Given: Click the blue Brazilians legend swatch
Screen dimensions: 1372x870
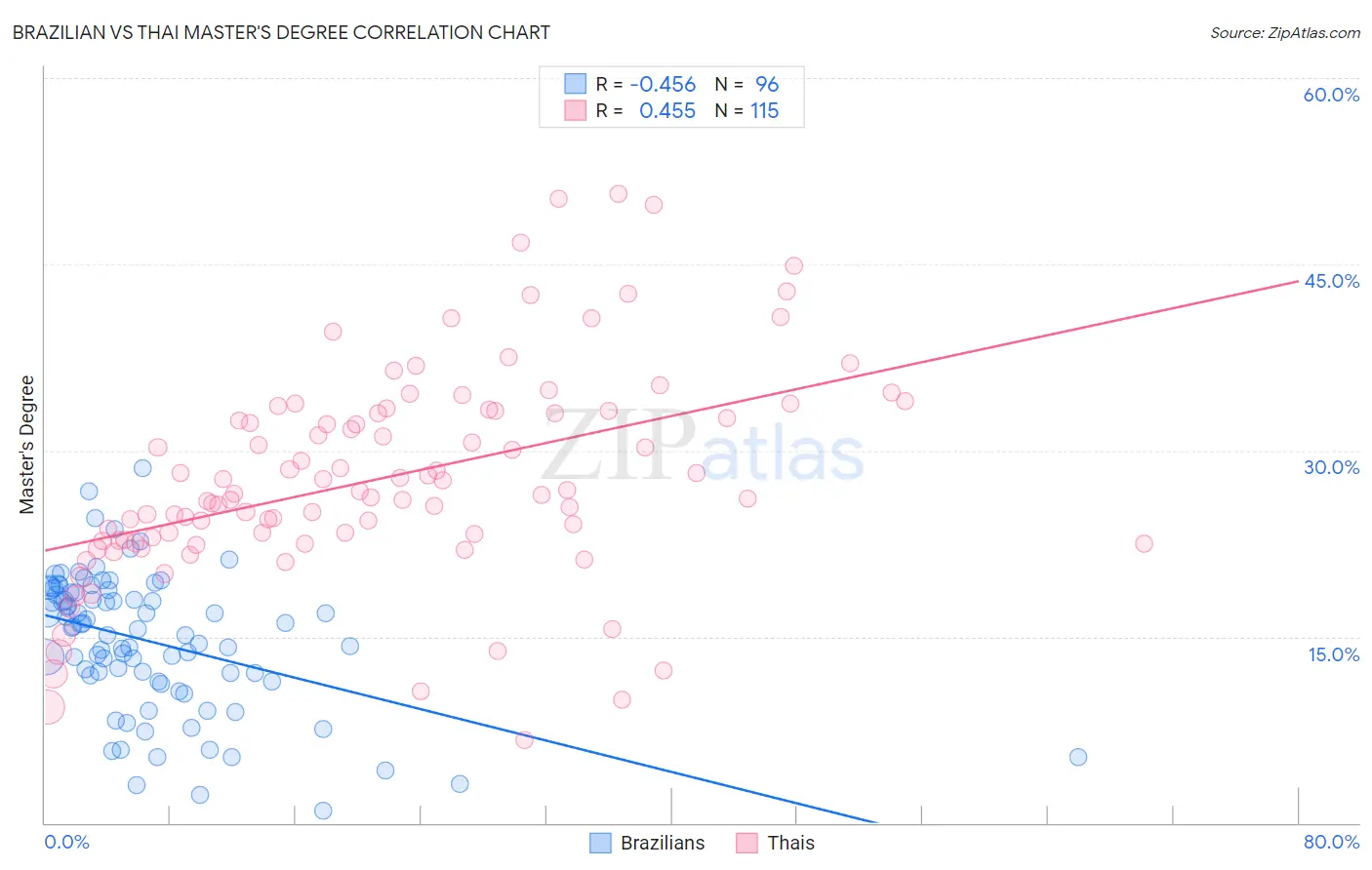Looking at the screenshot, I should coord(600,843).
